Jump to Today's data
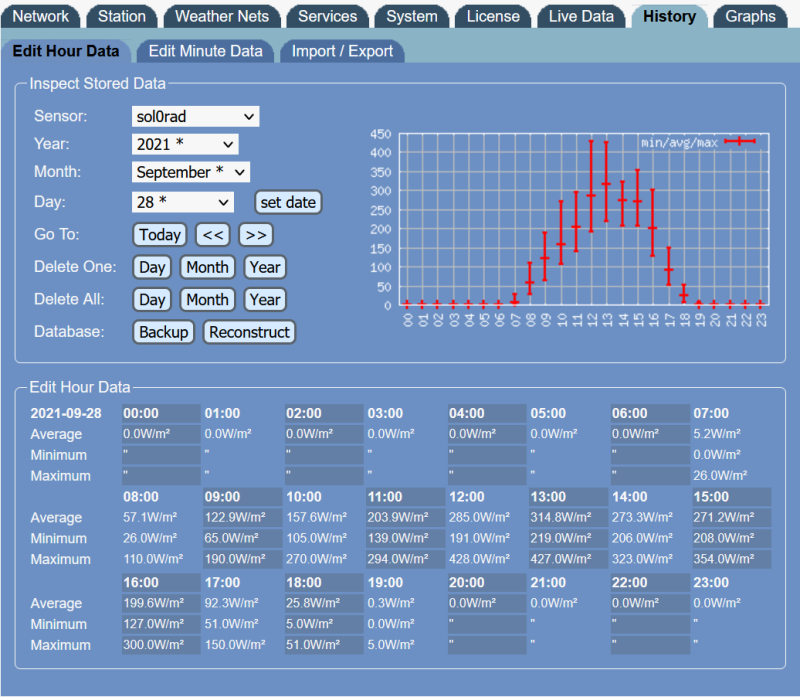The height and width of the screenshot is (697, 800). tap(160, 235)
